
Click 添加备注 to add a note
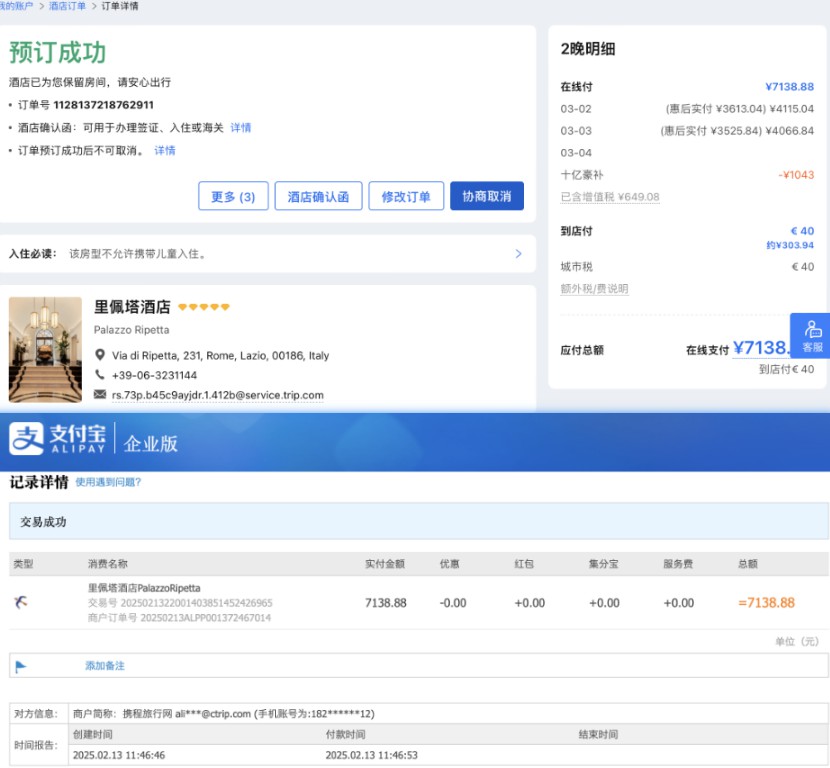coord(105,666)
